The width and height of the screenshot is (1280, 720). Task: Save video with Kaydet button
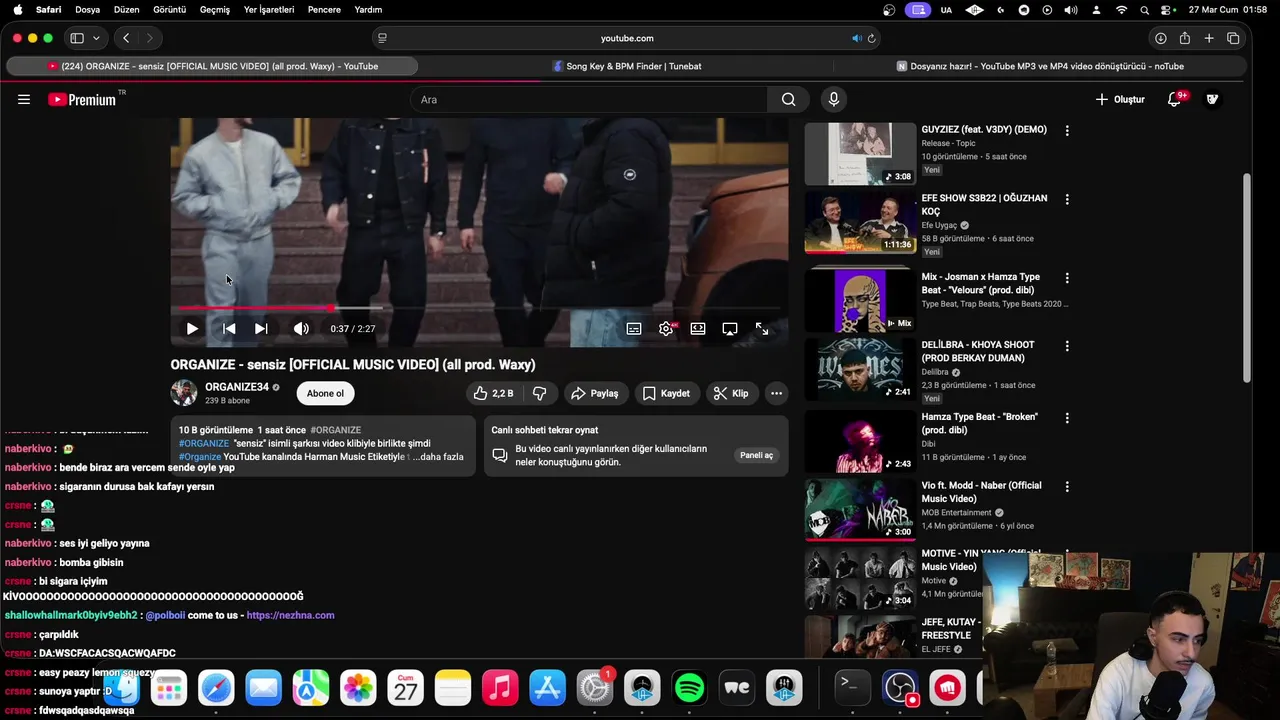[666, 393]
